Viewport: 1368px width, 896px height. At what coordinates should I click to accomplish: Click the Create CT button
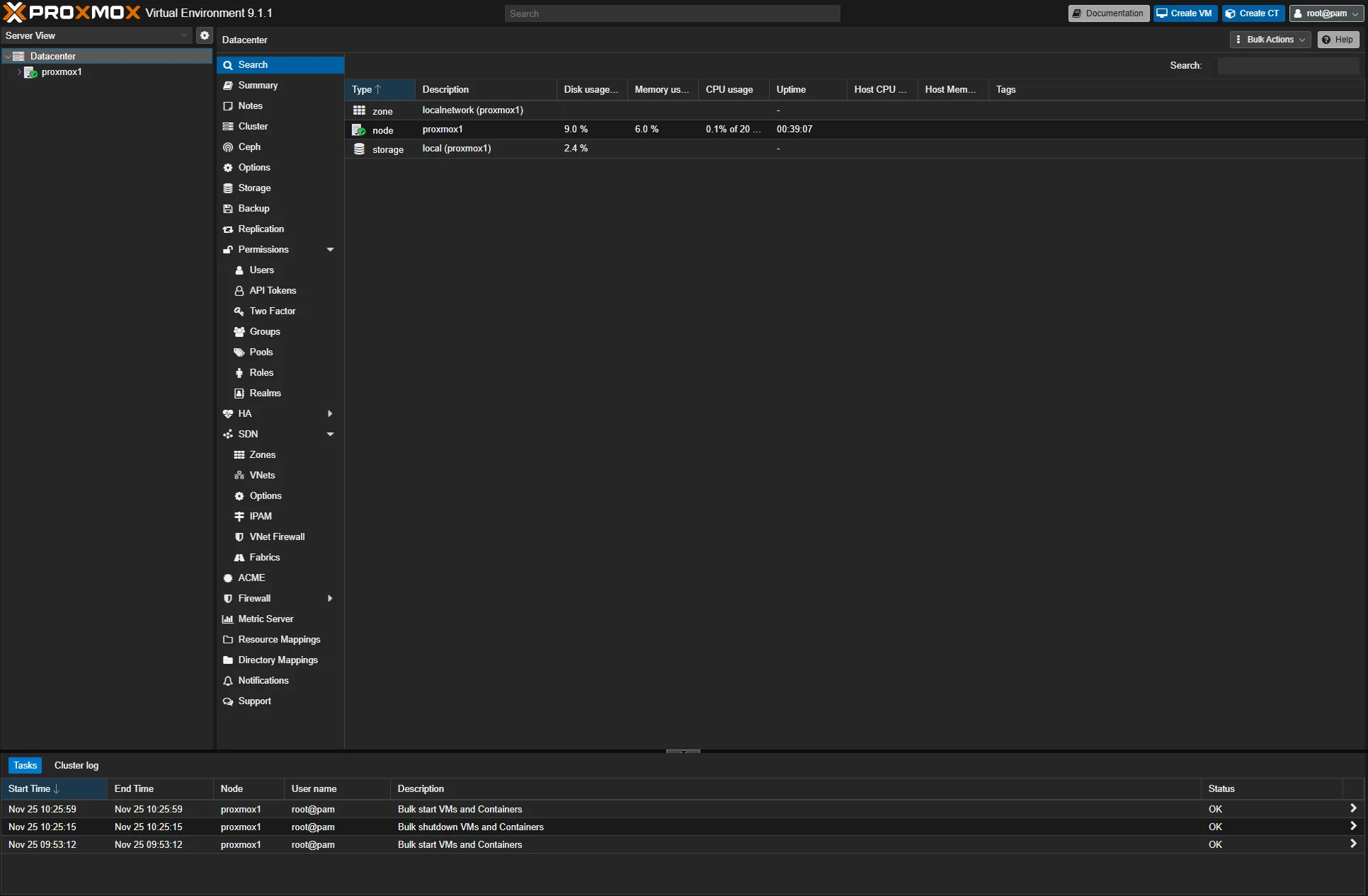point(1252,13)
